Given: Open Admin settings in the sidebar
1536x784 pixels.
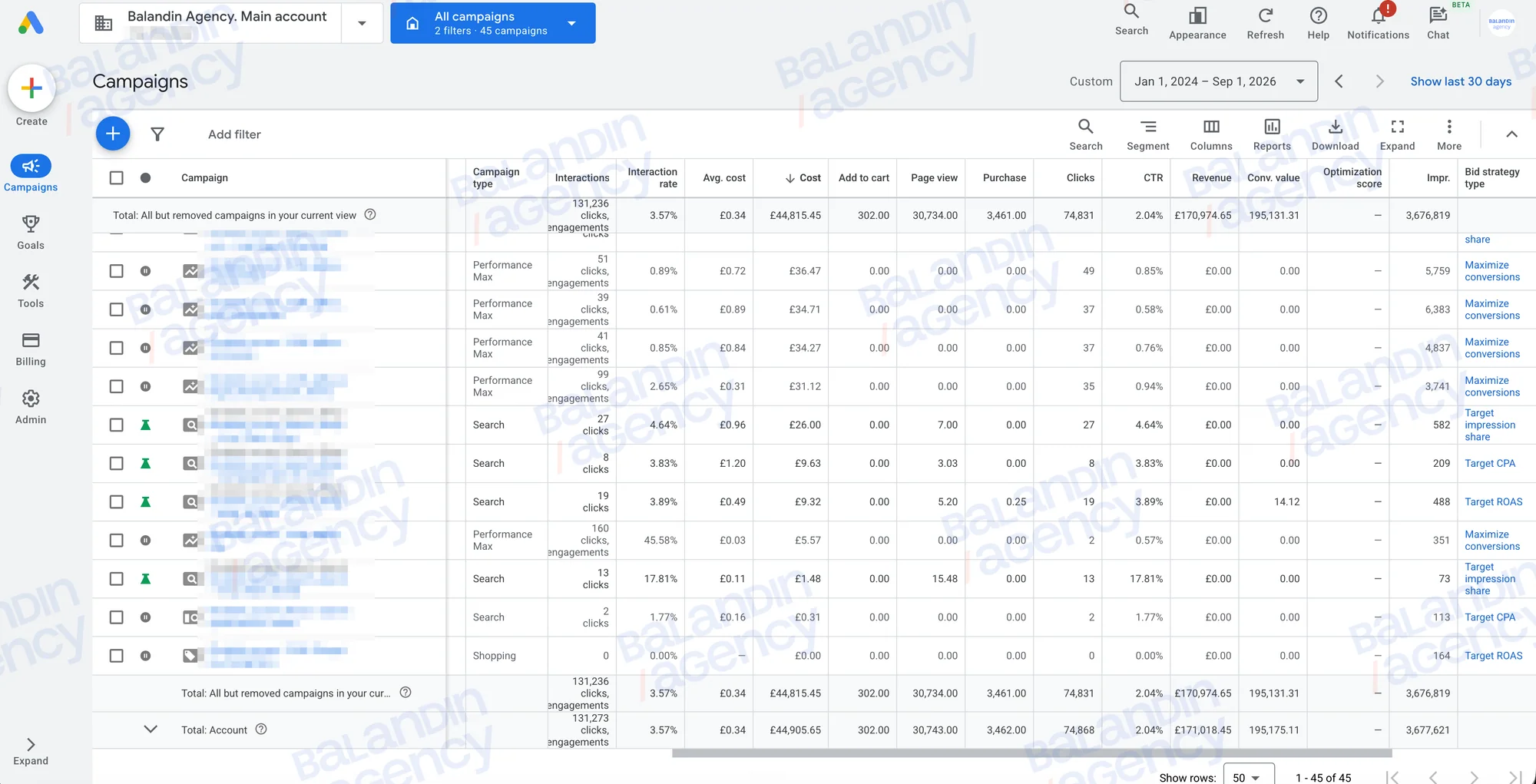Looking at the screenshot, I should [31, 408].
